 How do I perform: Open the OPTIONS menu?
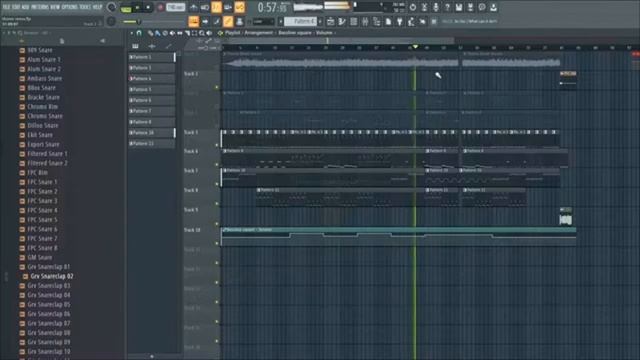[70, 7]
